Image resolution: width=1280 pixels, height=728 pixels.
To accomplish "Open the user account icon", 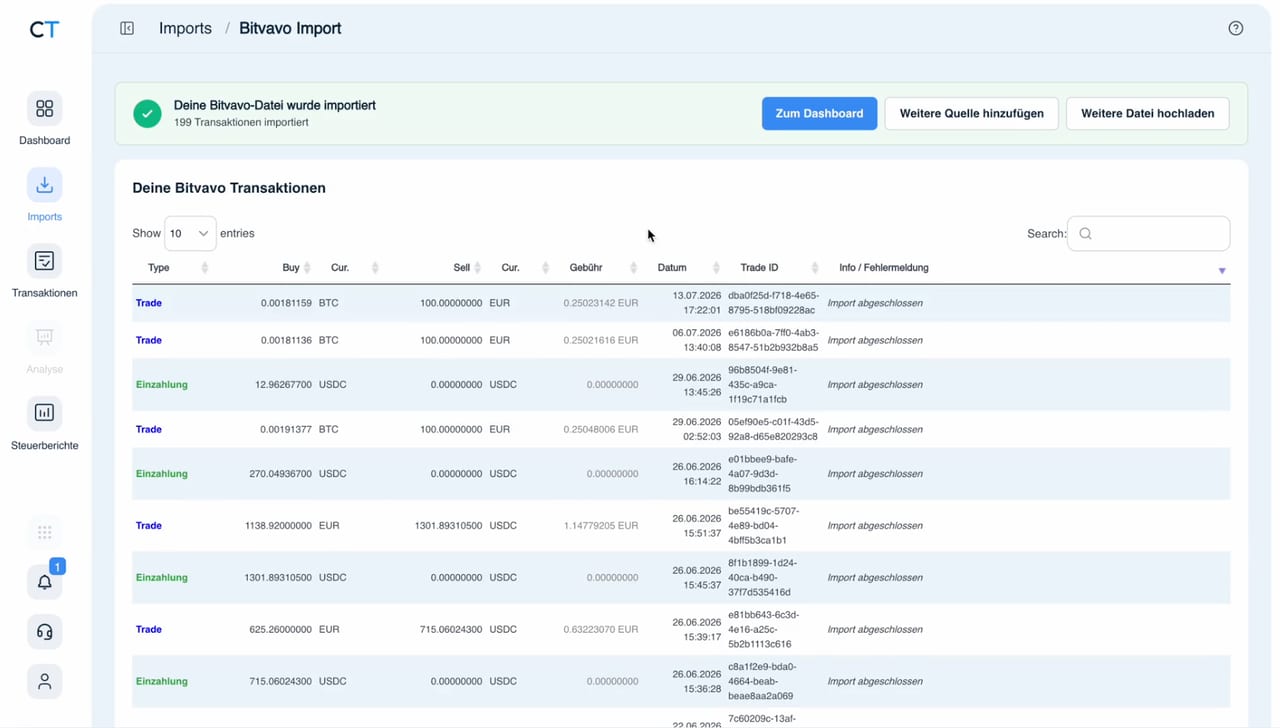I will point(44,682).
